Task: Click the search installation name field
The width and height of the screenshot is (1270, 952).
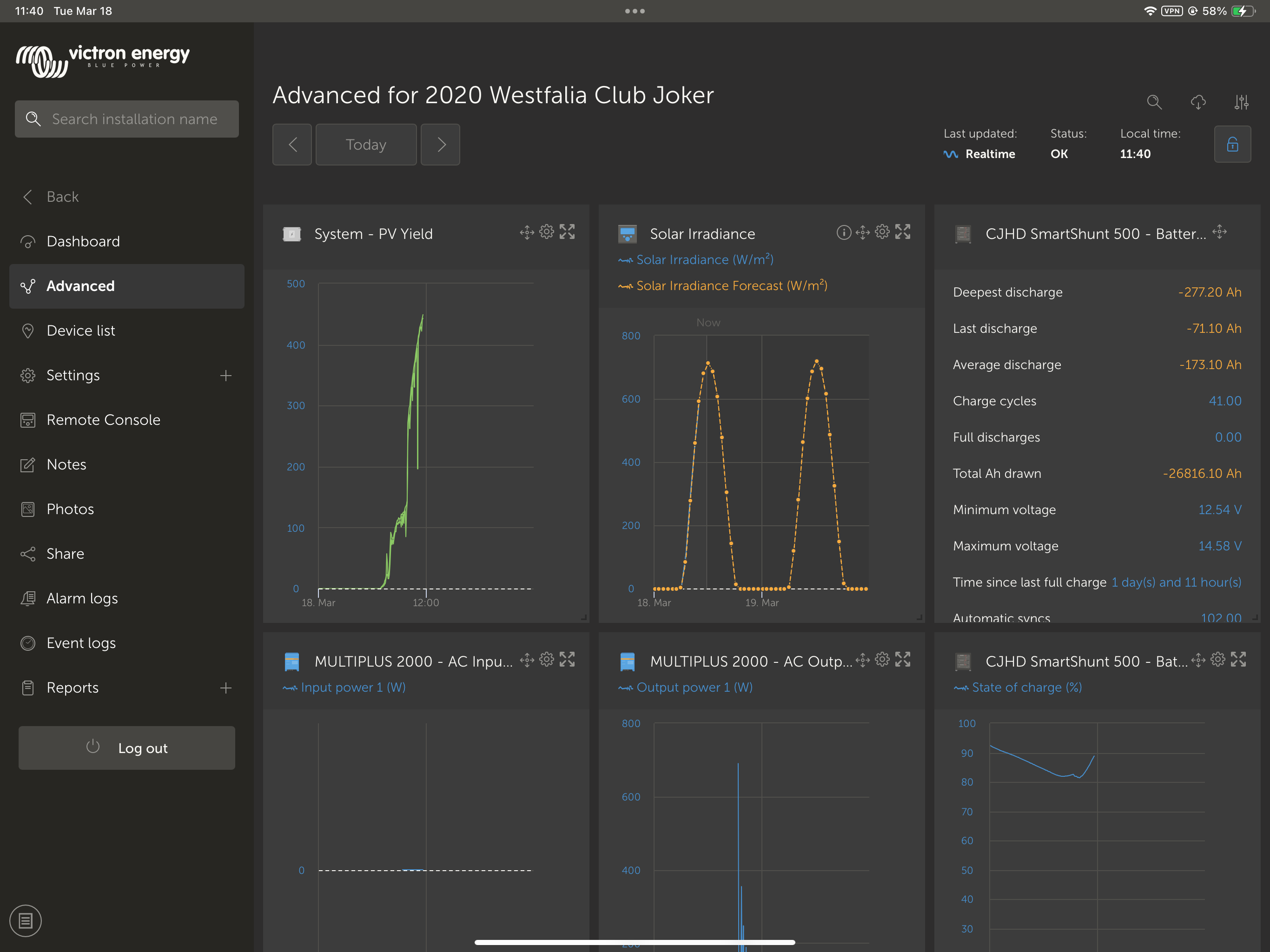Action: click(x=127, y=119)
